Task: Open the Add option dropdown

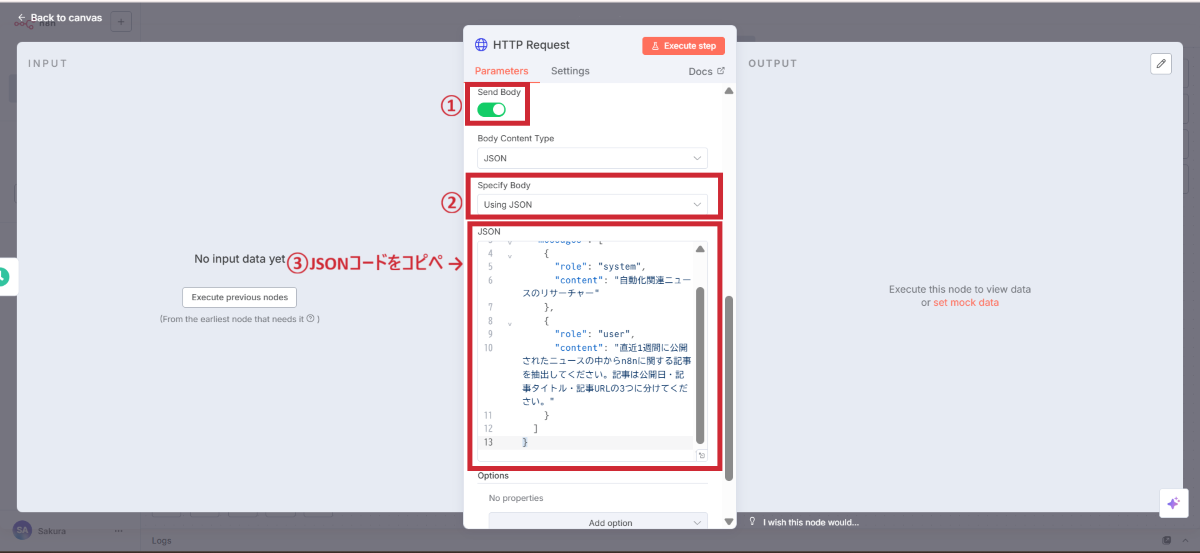Action: click(x=597, y=522)
